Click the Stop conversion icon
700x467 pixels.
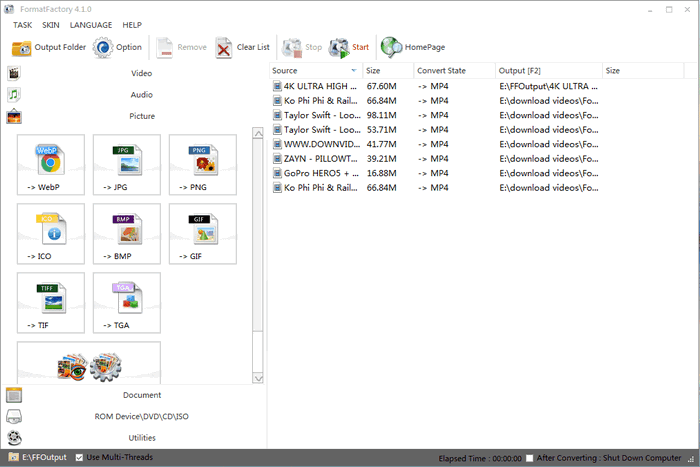pos(292,48)
